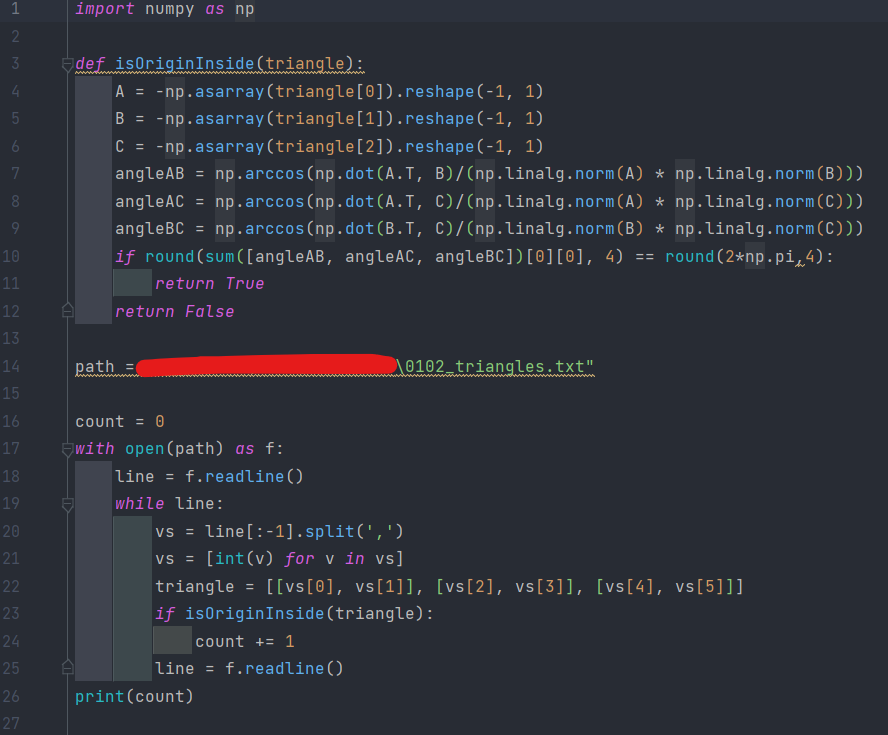888x735 pixels.
Task: Click line number 14 in the gutter
Action: 15,366
